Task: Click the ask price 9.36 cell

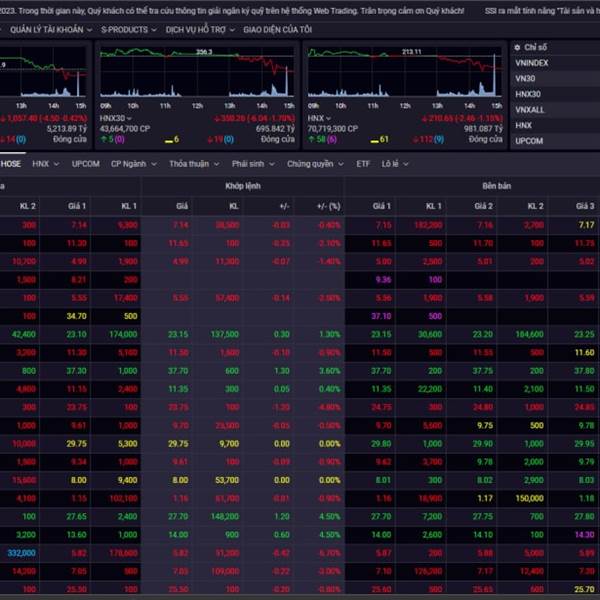Action: (383, 280)
